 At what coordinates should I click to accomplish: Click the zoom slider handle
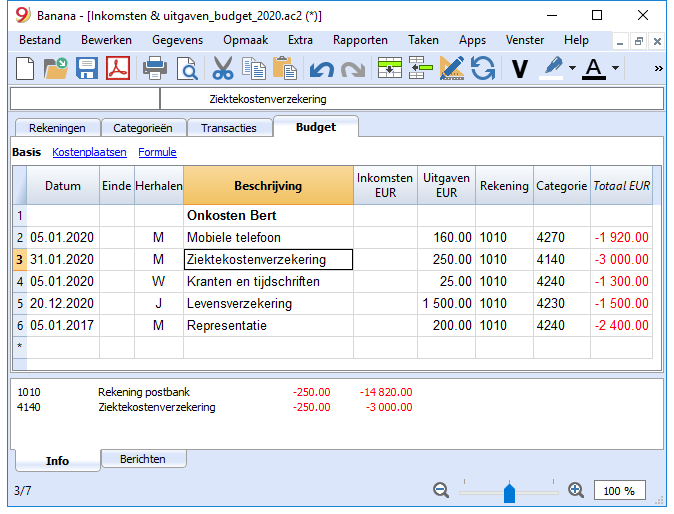509,492
